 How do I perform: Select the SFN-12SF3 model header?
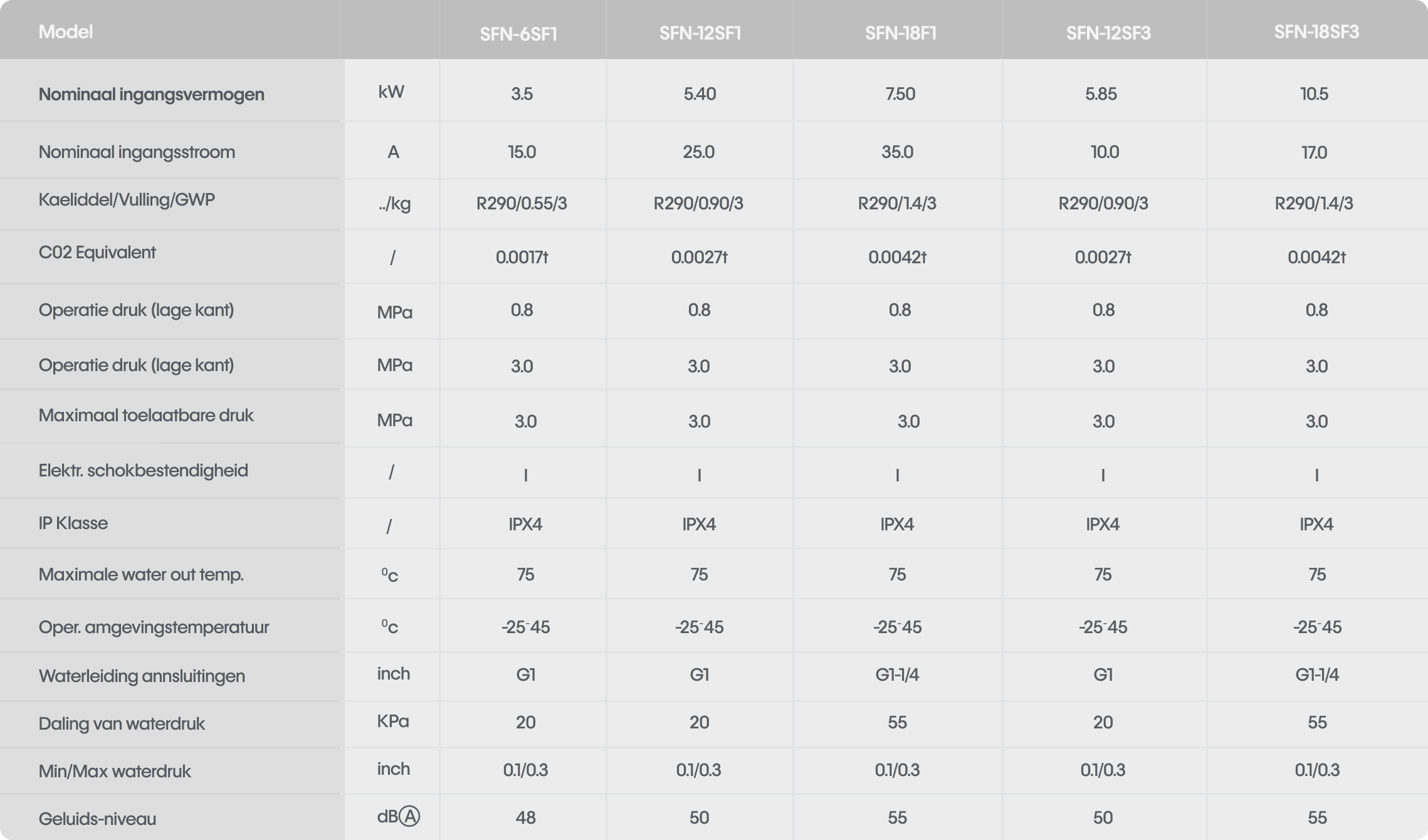coord(1108,33)
